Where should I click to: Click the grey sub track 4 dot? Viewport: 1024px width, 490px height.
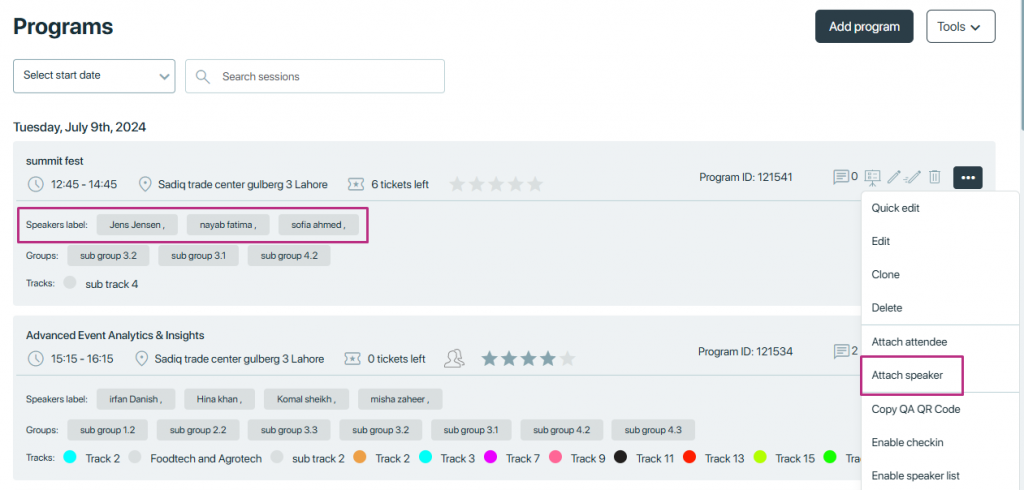pyautogui.click(x=70, y=283)
